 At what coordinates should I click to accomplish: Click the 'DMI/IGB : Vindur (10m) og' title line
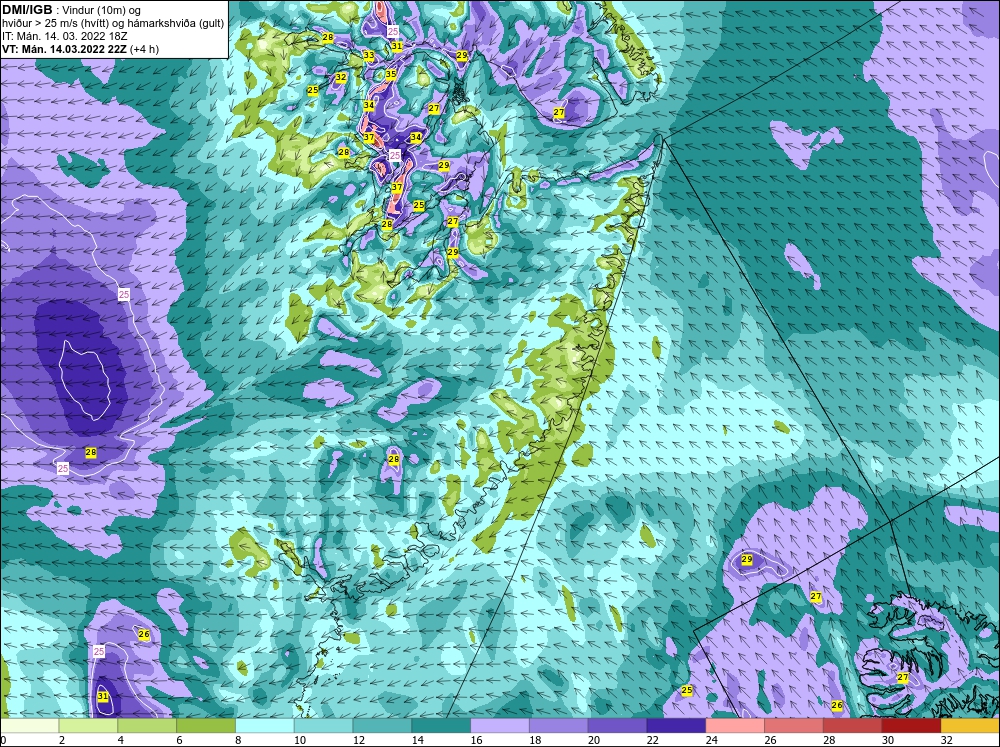pyautogui.click(x=71, y=10)
